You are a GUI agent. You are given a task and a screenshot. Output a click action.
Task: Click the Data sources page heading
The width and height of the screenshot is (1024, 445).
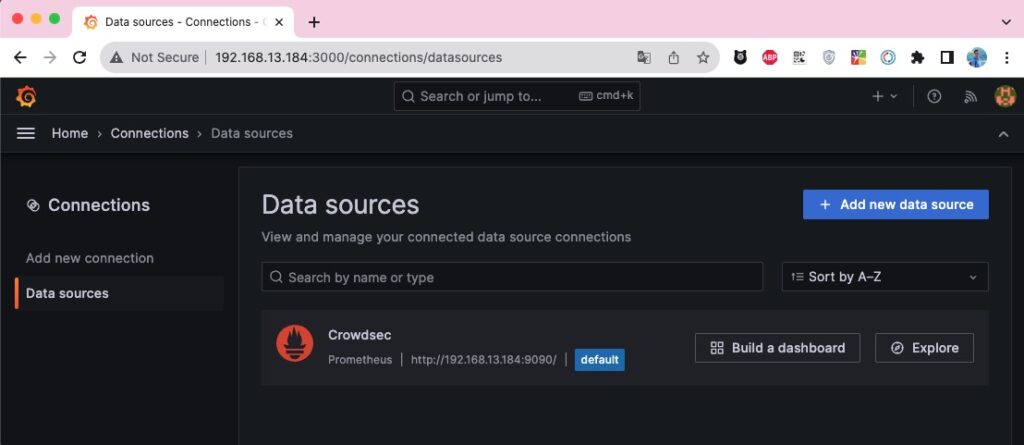coord(340,205)
